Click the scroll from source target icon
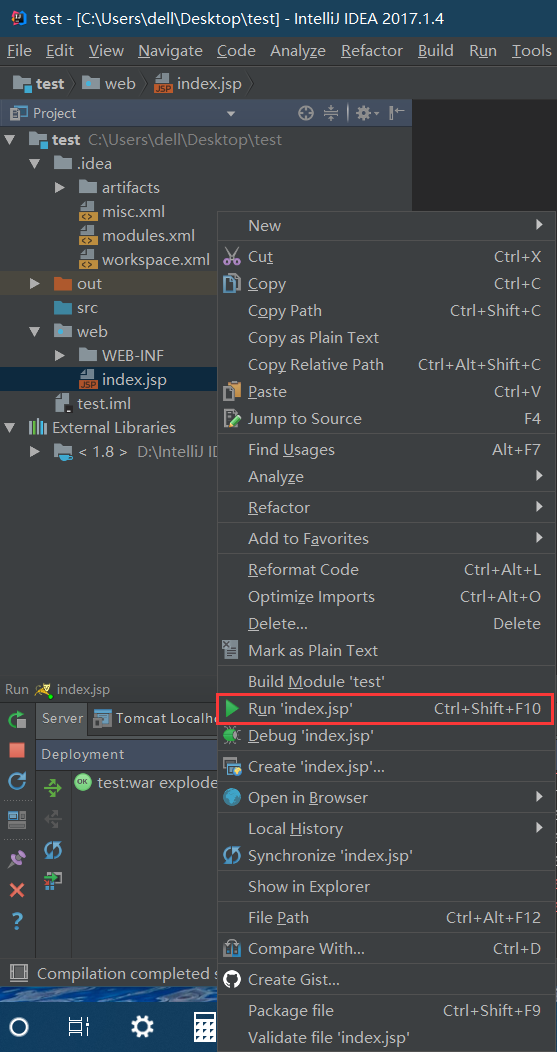The image size is (557, 1052). click(x=305, y=113)
